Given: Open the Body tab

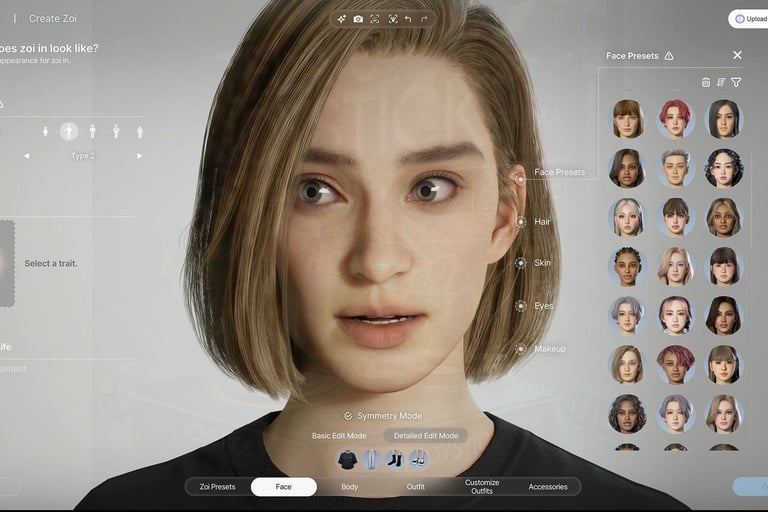Looking at the screenshot, I should click(350, 487).
